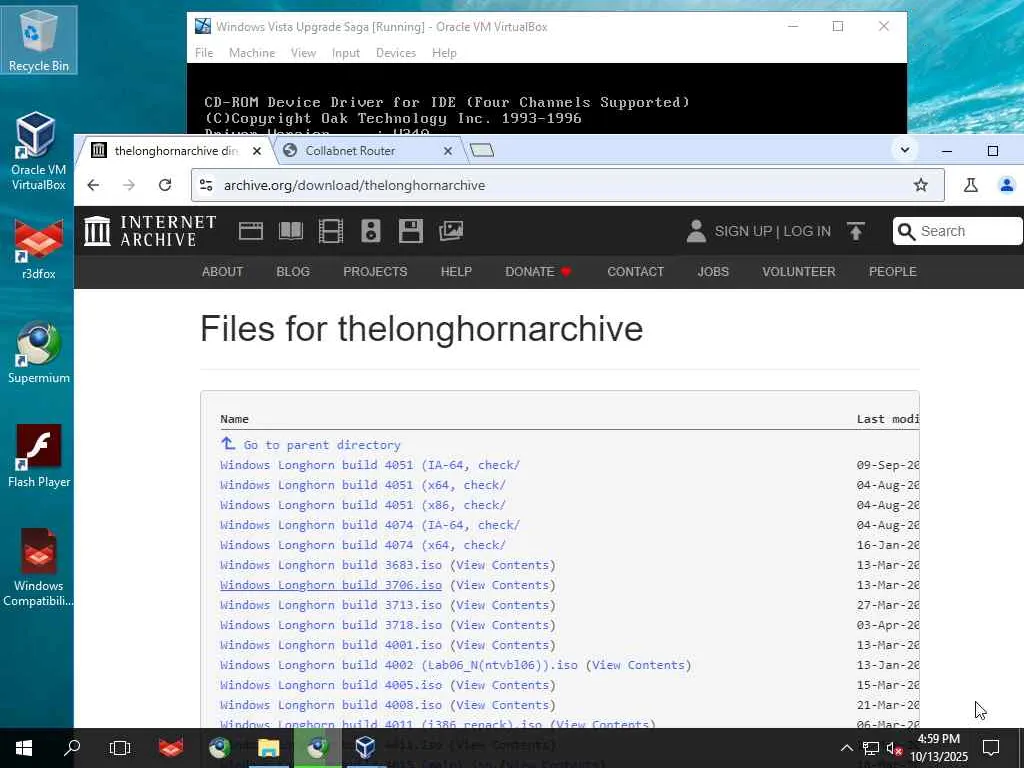1024x768 pixels.
Task: Download Windows Longhorn build 4008.iso
Action: tap(330, 705)
